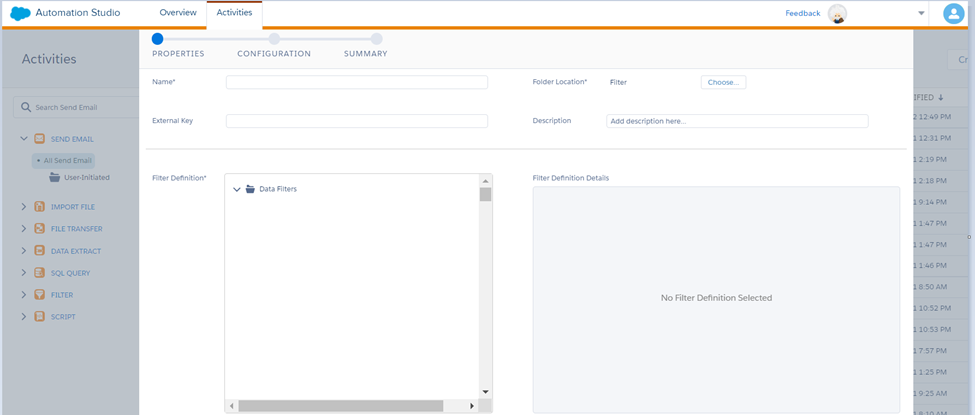
Task: Click the Salesforce cloud logo
Action: [x=20, y=13]
